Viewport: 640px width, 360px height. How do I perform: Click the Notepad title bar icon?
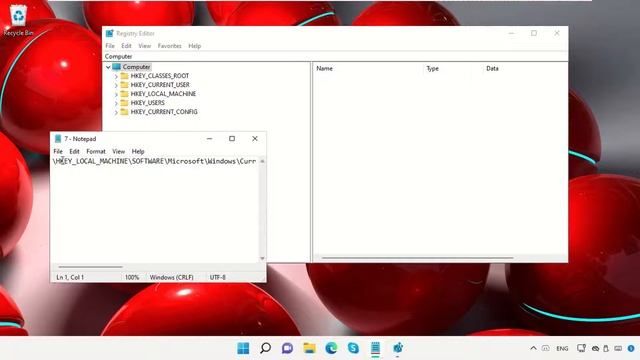tap(58, 139)
